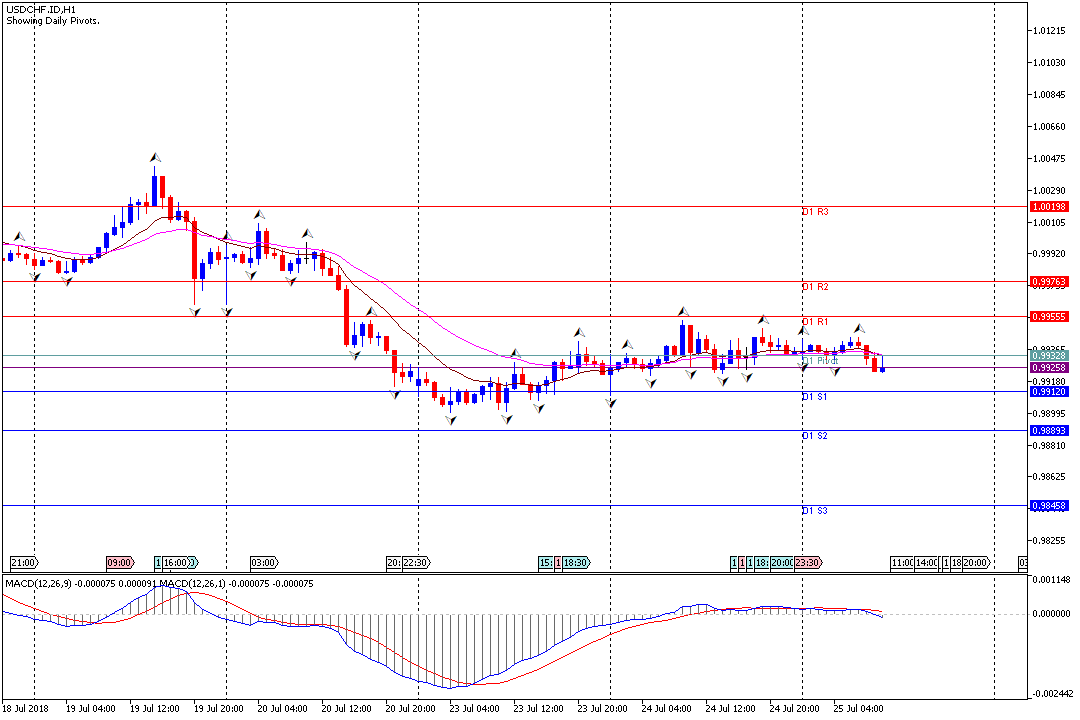Image resolution: width=1080 pixels, height=720 pixels.
Task: Click the '24 Jul 20:00' time label
Action: pyautogui.click(x=795, y=709)
